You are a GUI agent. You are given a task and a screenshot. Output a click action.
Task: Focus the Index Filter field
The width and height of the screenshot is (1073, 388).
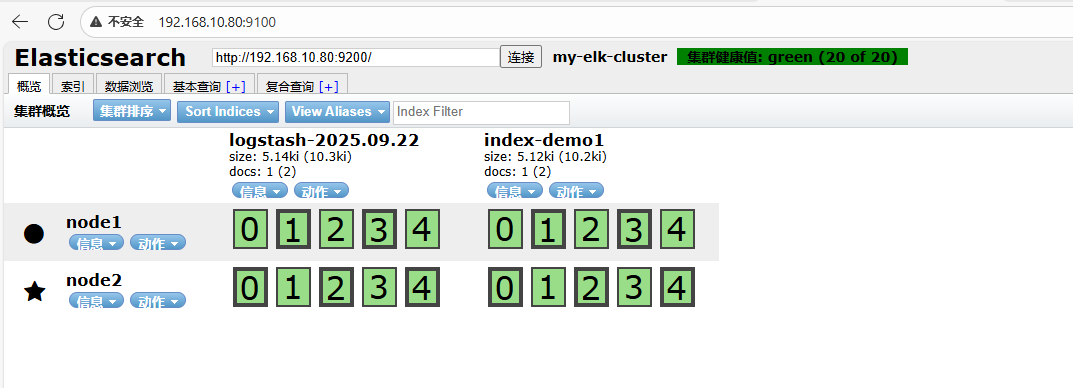(481, 112)
